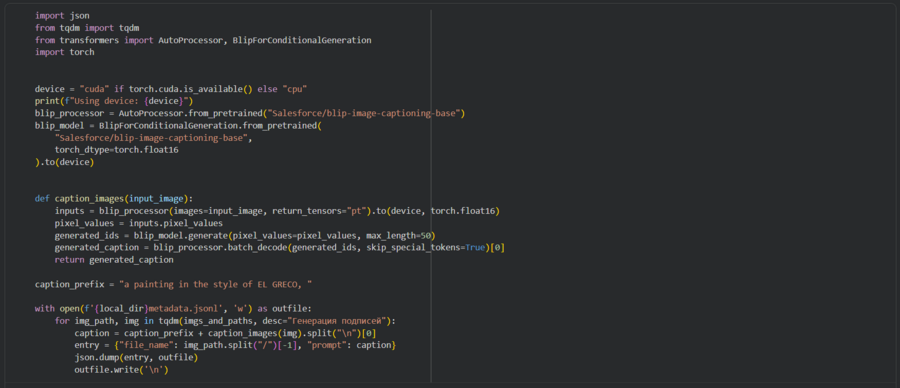Click the json.dump(entry, outfile) line
This screenshot has height=388, width=900.
pyautogui.click(x=136, y=357)
